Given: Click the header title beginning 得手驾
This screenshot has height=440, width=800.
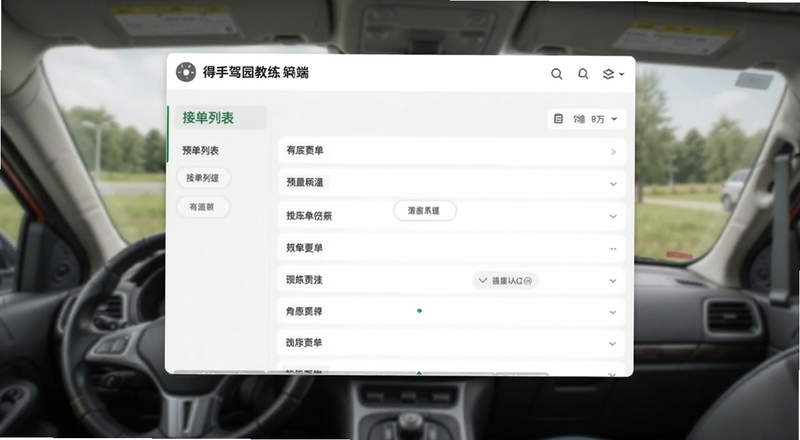Looking at the screenshot, I should (256, 72).
